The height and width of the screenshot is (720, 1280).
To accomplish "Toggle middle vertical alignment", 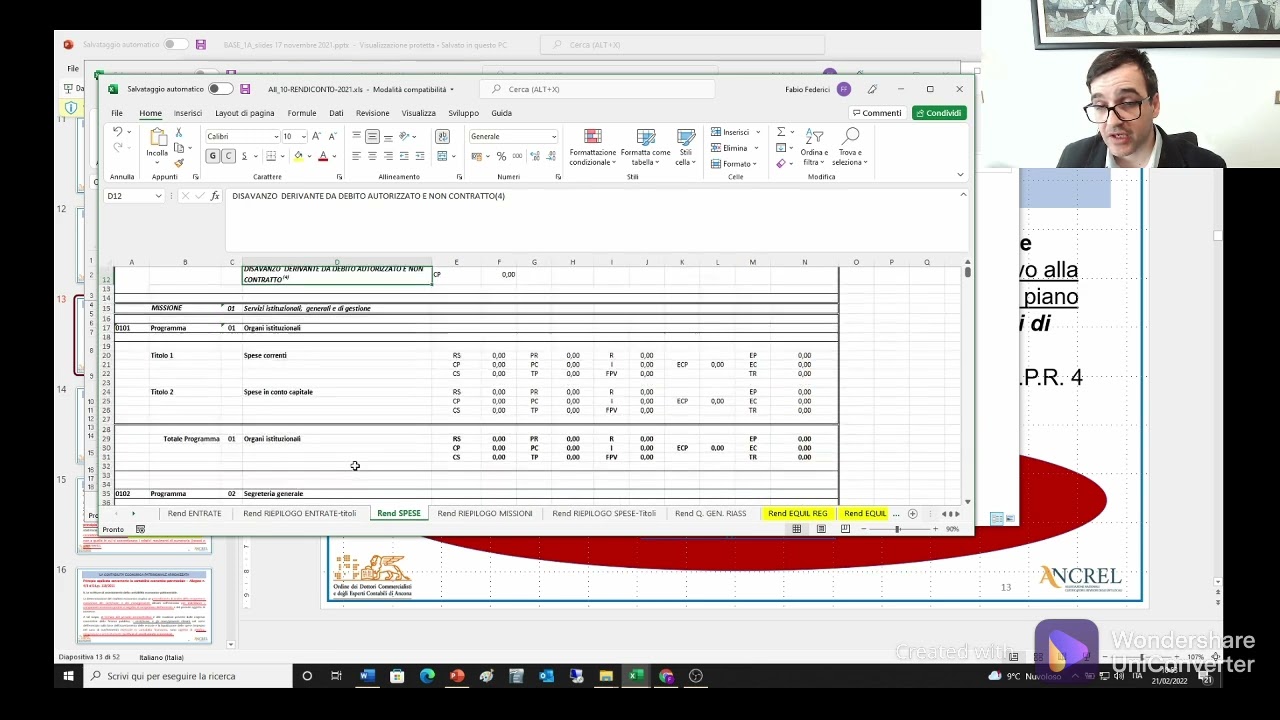I will coord(372,136).
